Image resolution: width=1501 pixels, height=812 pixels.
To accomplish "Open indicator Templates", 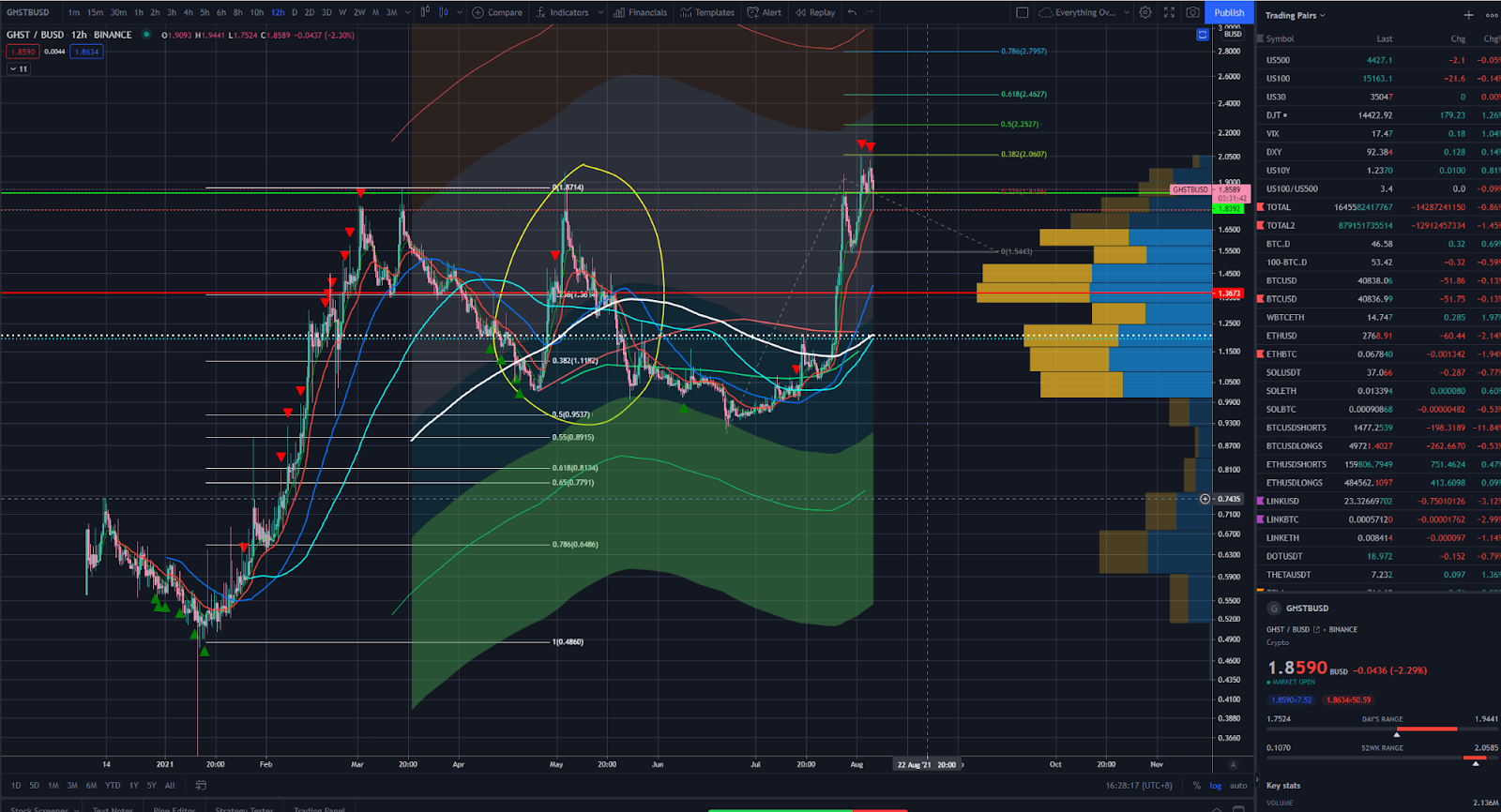I will [x=708, y=12].
